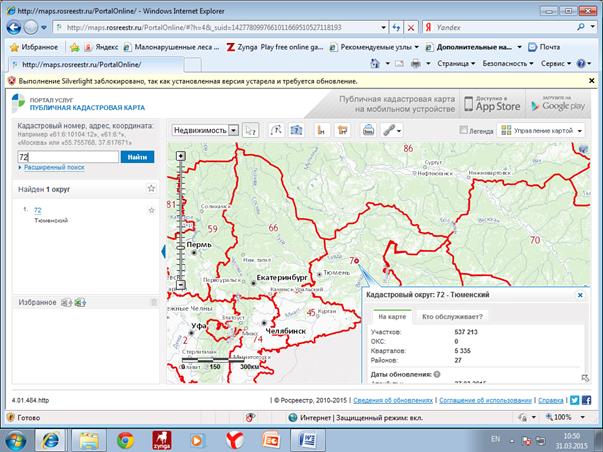The height and width of the screenshot is (452, 603).
Task: Click the favorites export icon next to Избранное
Action: pyautogui.click(x=80, y=303)
